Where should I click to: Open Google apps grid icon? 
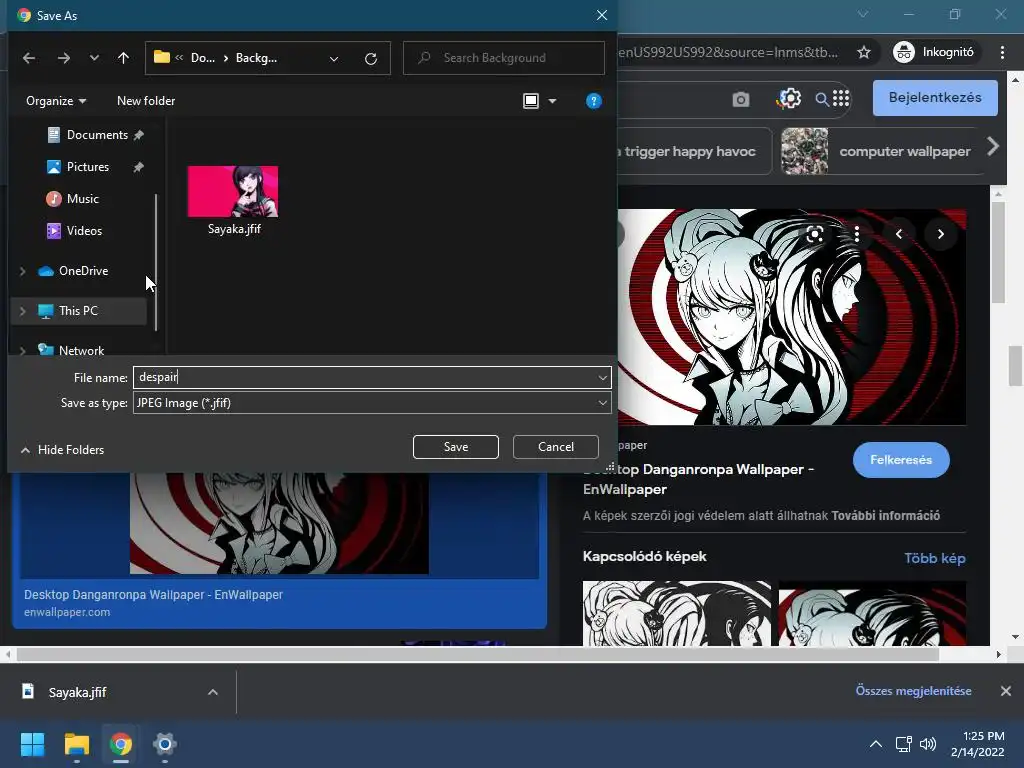pos(841,99)
